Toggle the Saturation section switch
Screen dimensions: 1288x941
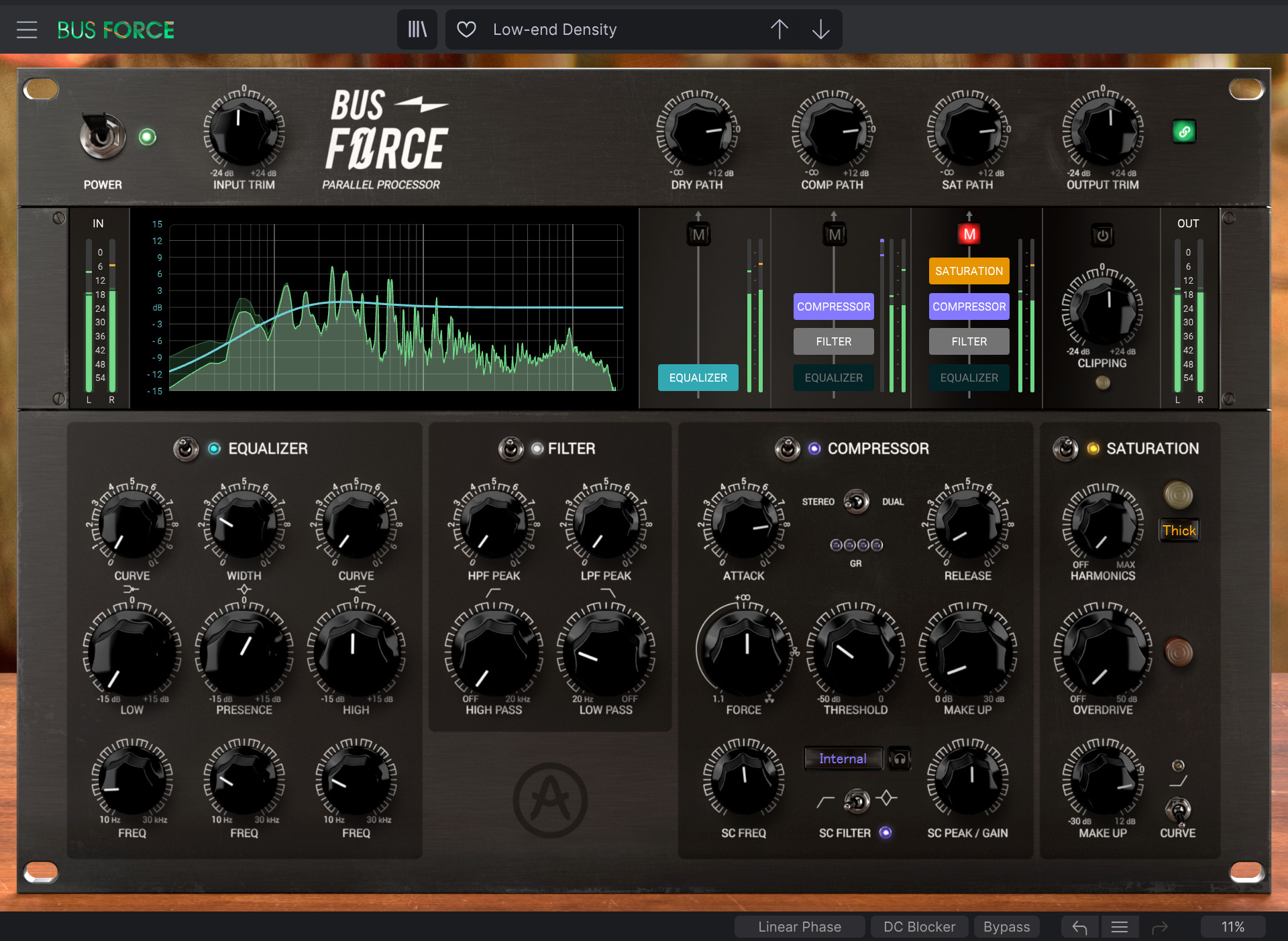[1065, 449]
